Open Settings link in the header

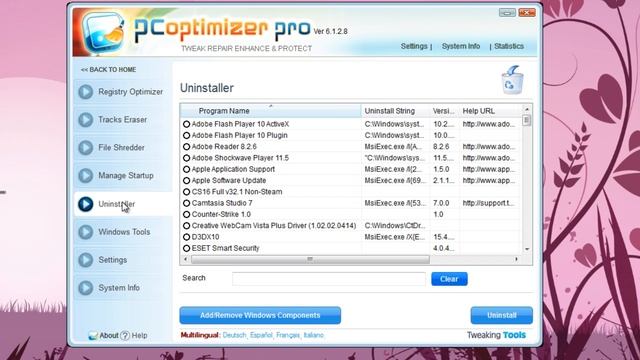click(414, 46)
